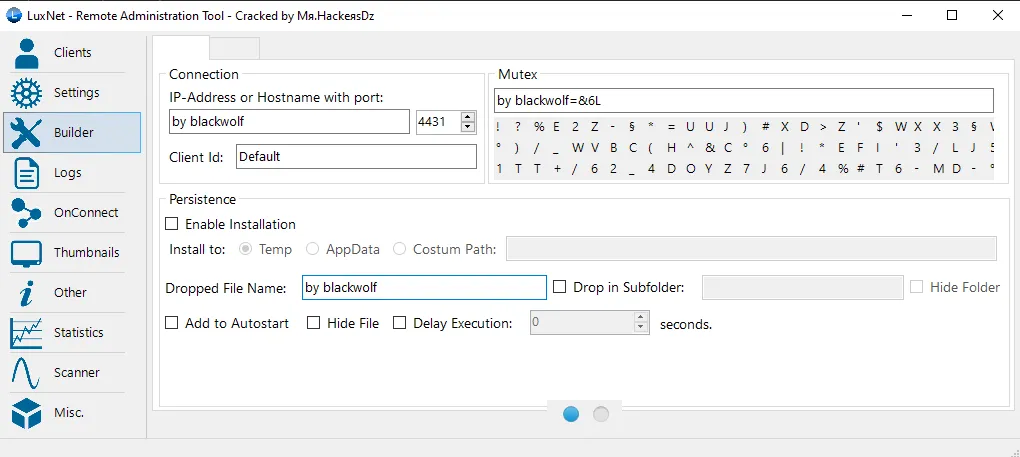Switch to the second unlabeled tab at top
The image size is (1020, 457).
pyautogui.click(x=235, y=49)
